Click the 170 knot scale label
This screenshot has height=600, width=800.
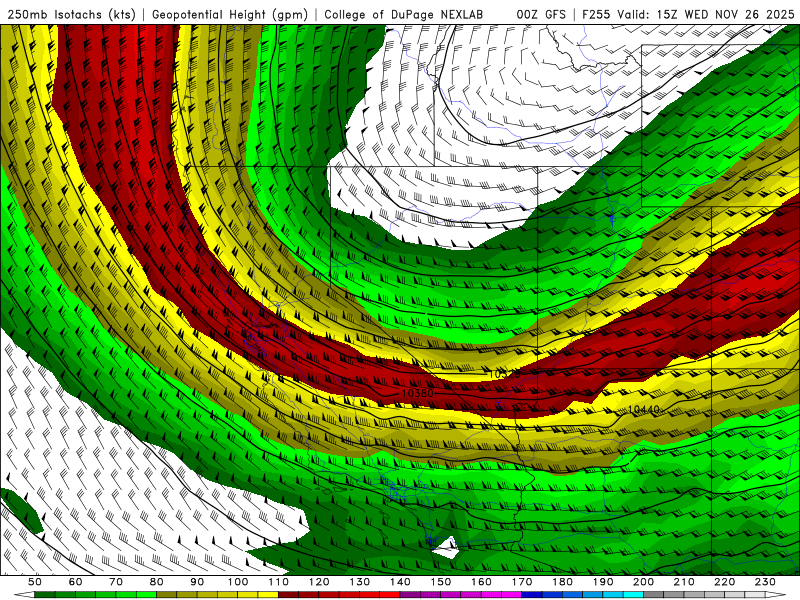[x=522, y=582]
